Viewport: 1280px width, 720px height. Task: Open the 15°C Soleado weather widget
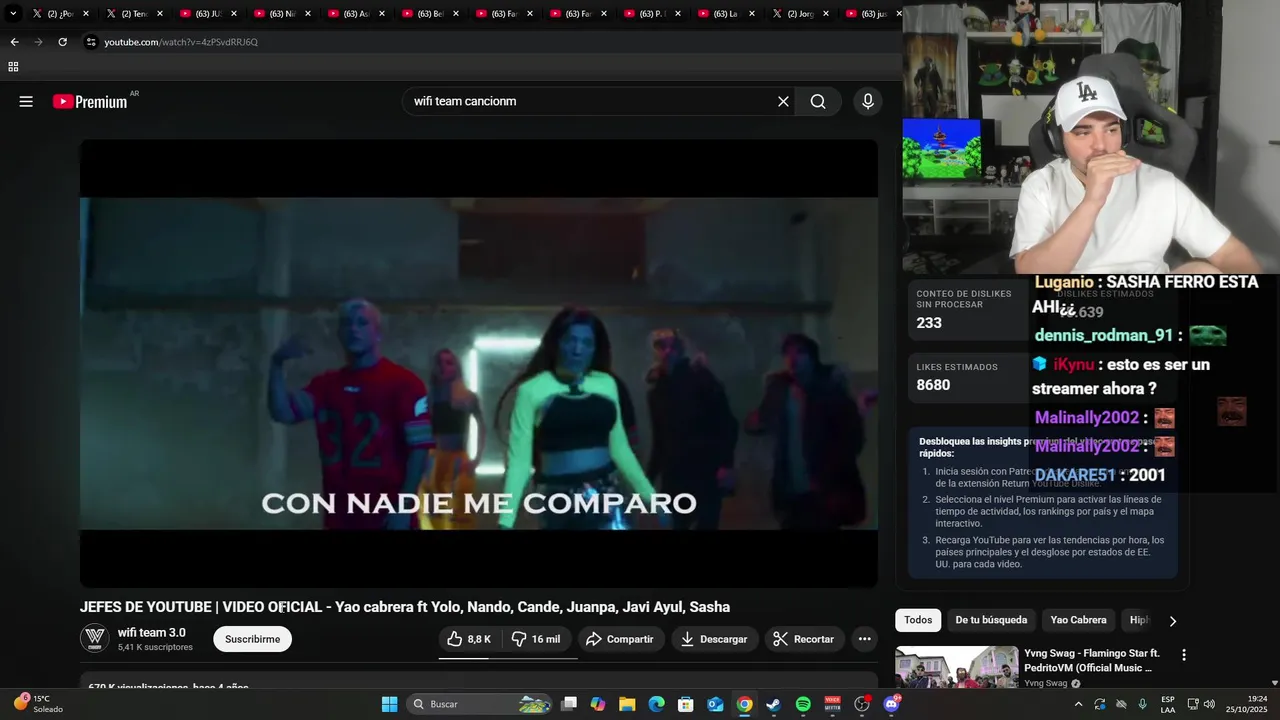[38, 704]
